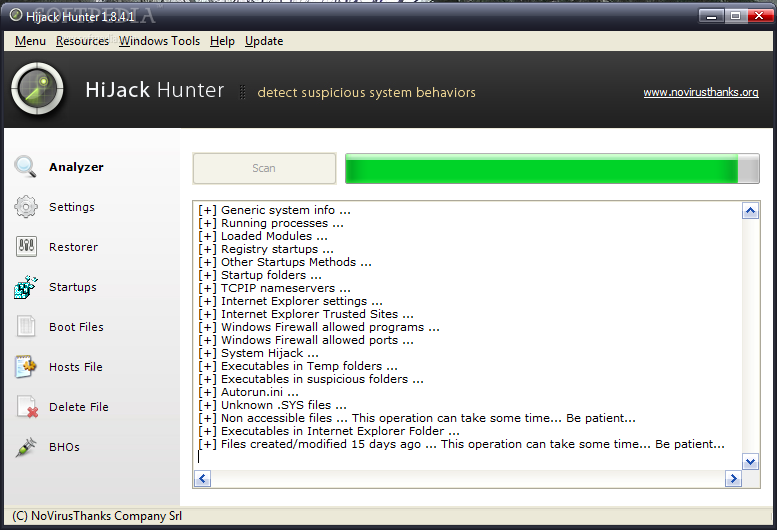Select the Boot Files section
This screenshot has width=777, height=530.
tap(76, 327)
